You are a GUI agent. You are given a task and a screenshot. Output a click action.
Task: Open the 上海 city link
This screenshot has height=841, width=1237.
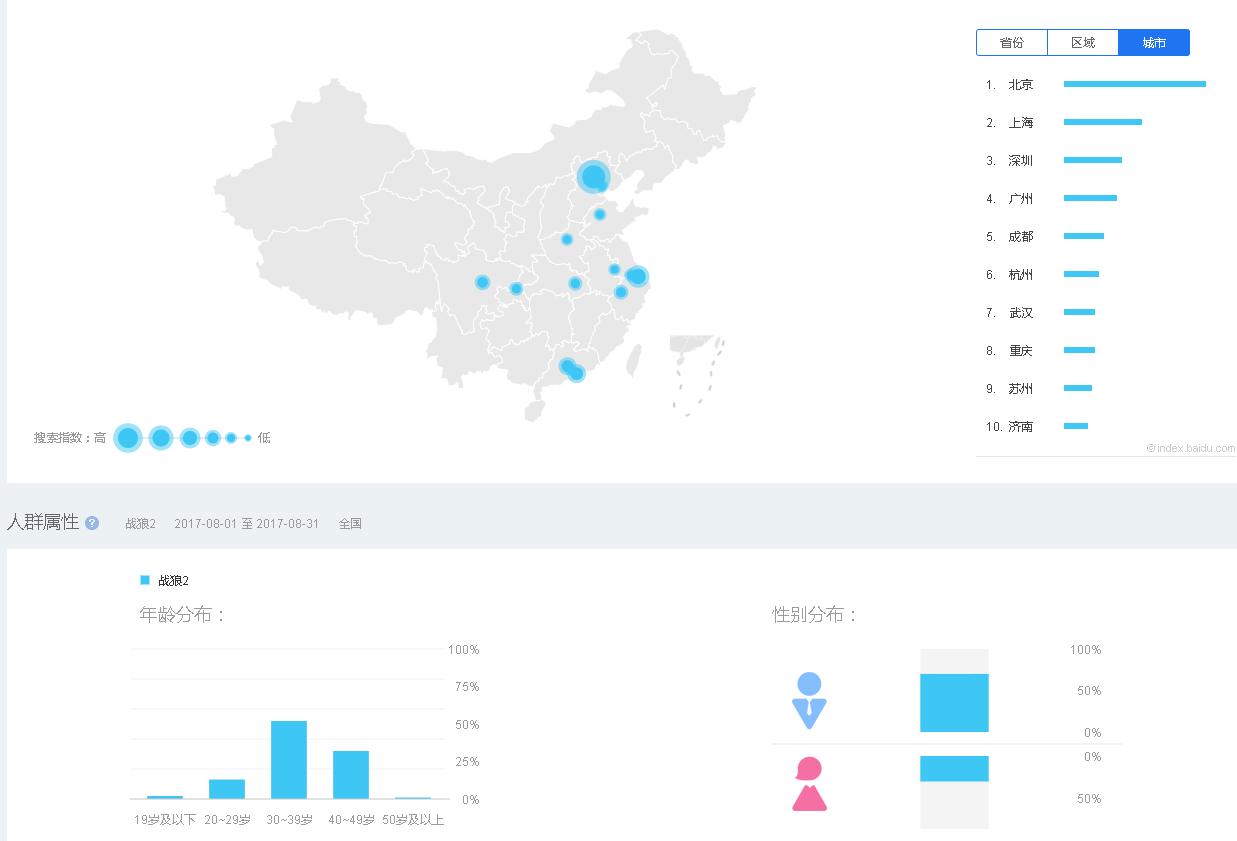[1019, 123]
